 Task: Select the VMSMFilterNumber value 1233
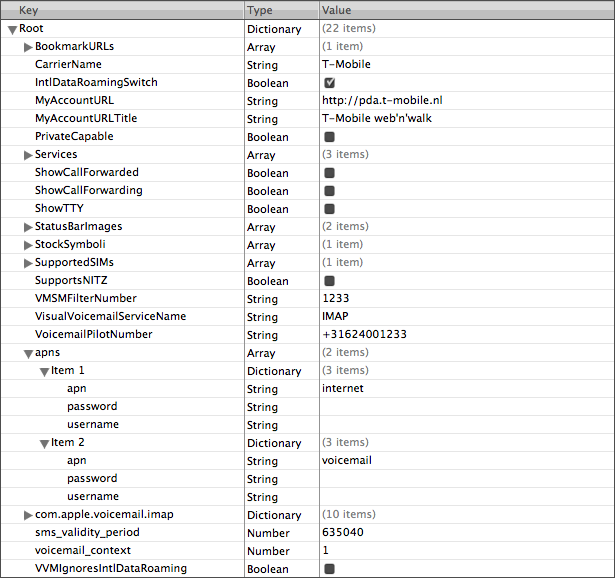pos(336,298)
